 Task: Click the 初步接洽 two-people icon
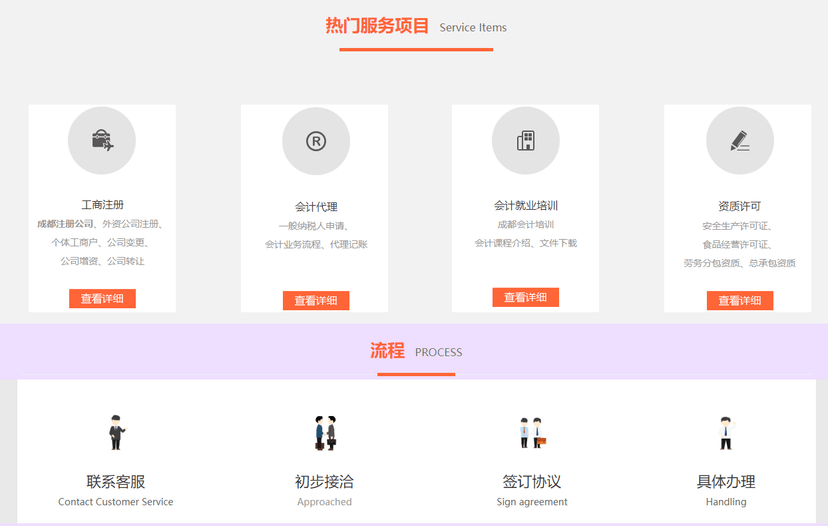pyautogui.click(x=325, y=432)
